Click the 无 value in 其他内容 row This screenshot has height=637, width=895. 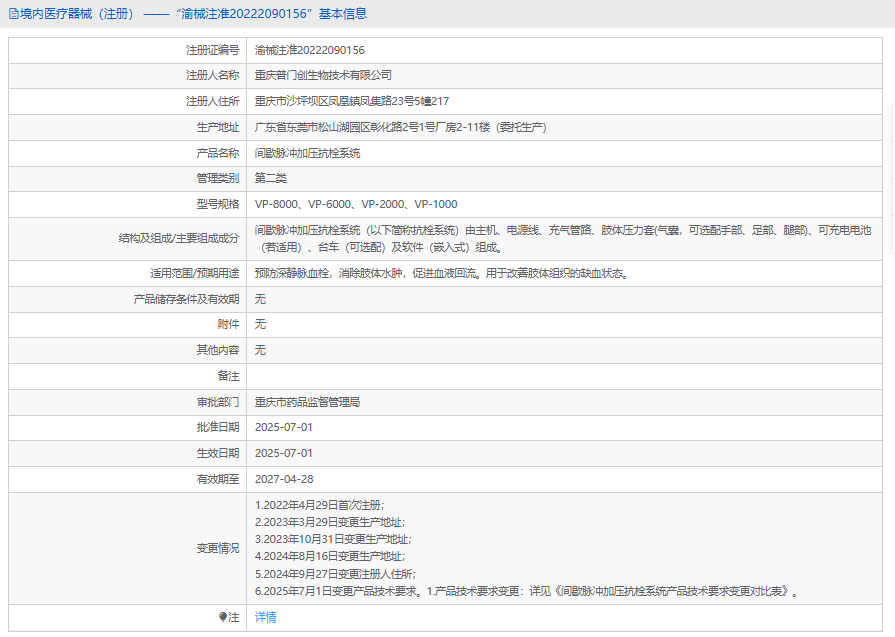[260, 350]
